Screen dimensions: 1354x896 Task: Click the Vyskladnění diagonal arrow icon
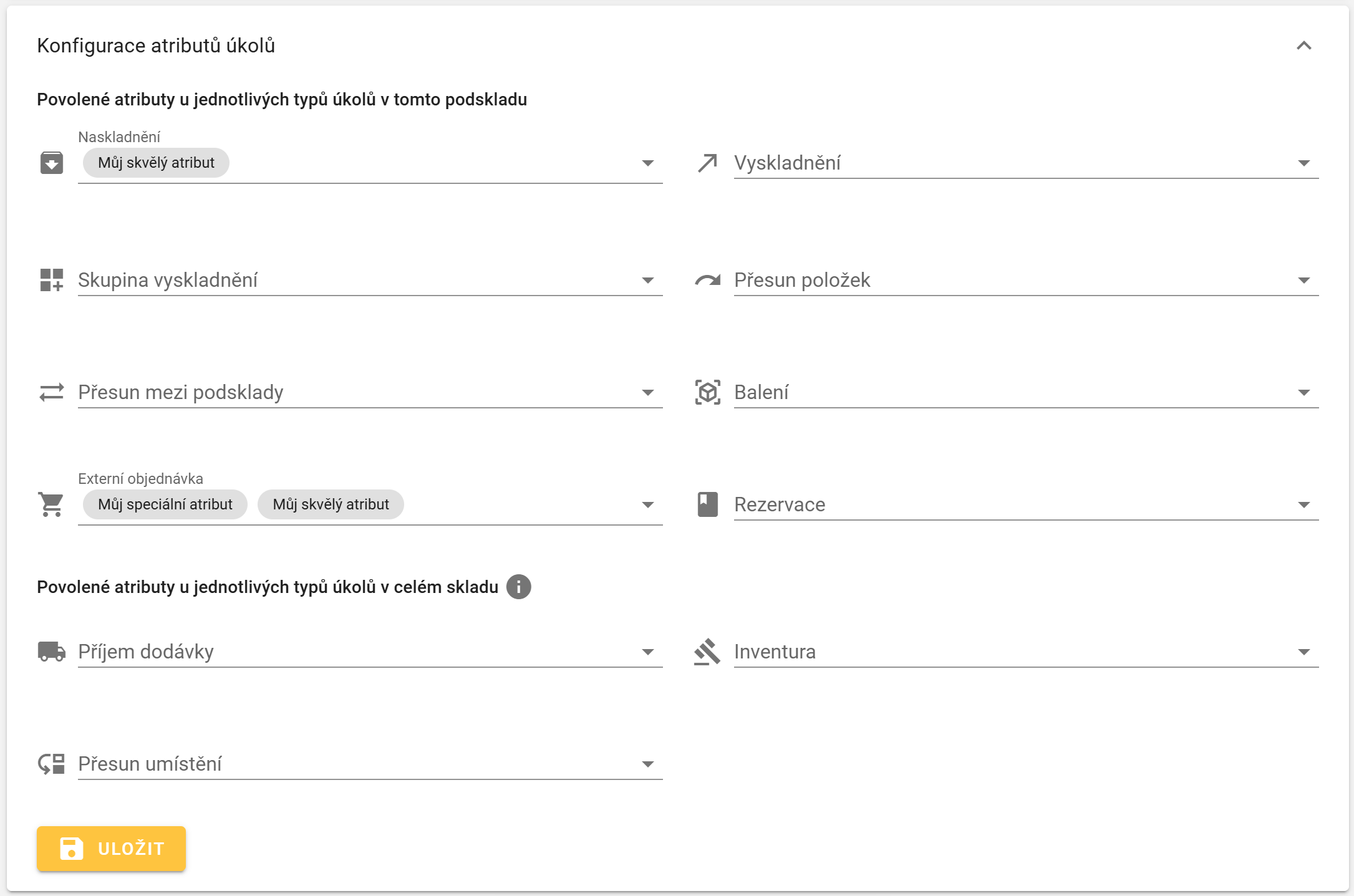pyautogui.click(x=707, y=163)
